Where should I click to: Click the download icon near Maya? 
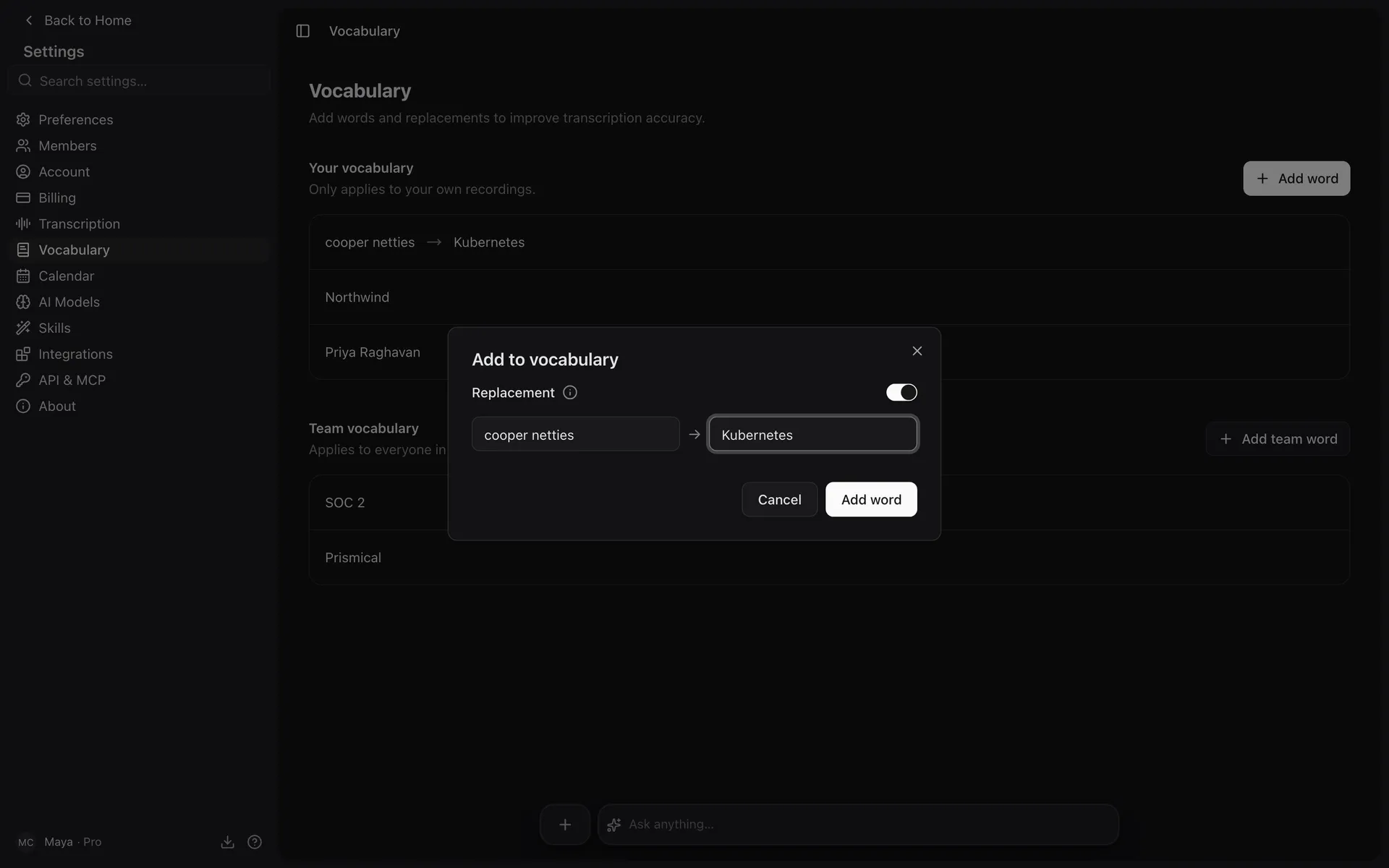tap(227, 842)
